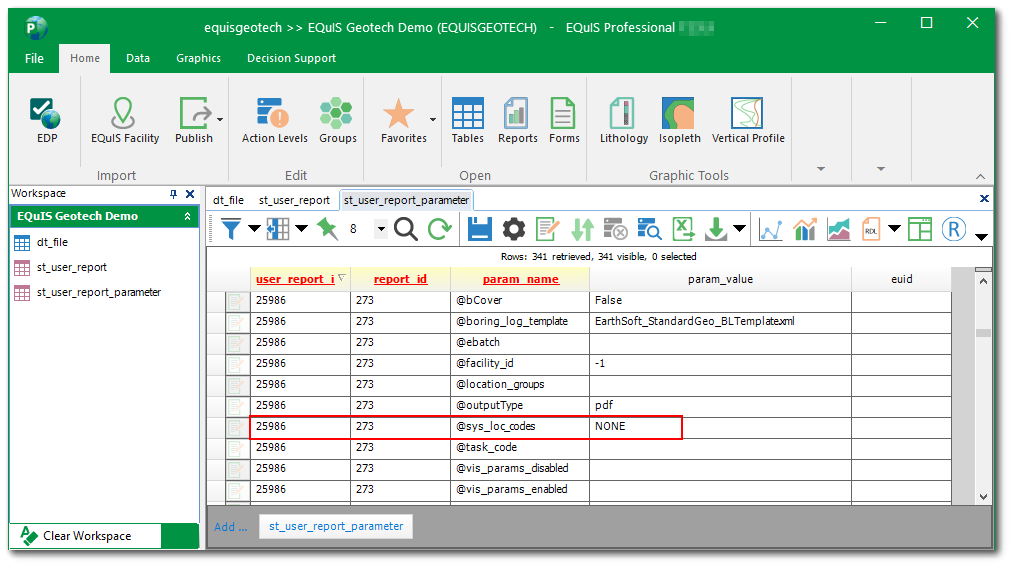Launch the Isopleth graphic tool
The image size is (1011, 566).
pos(679,120)
